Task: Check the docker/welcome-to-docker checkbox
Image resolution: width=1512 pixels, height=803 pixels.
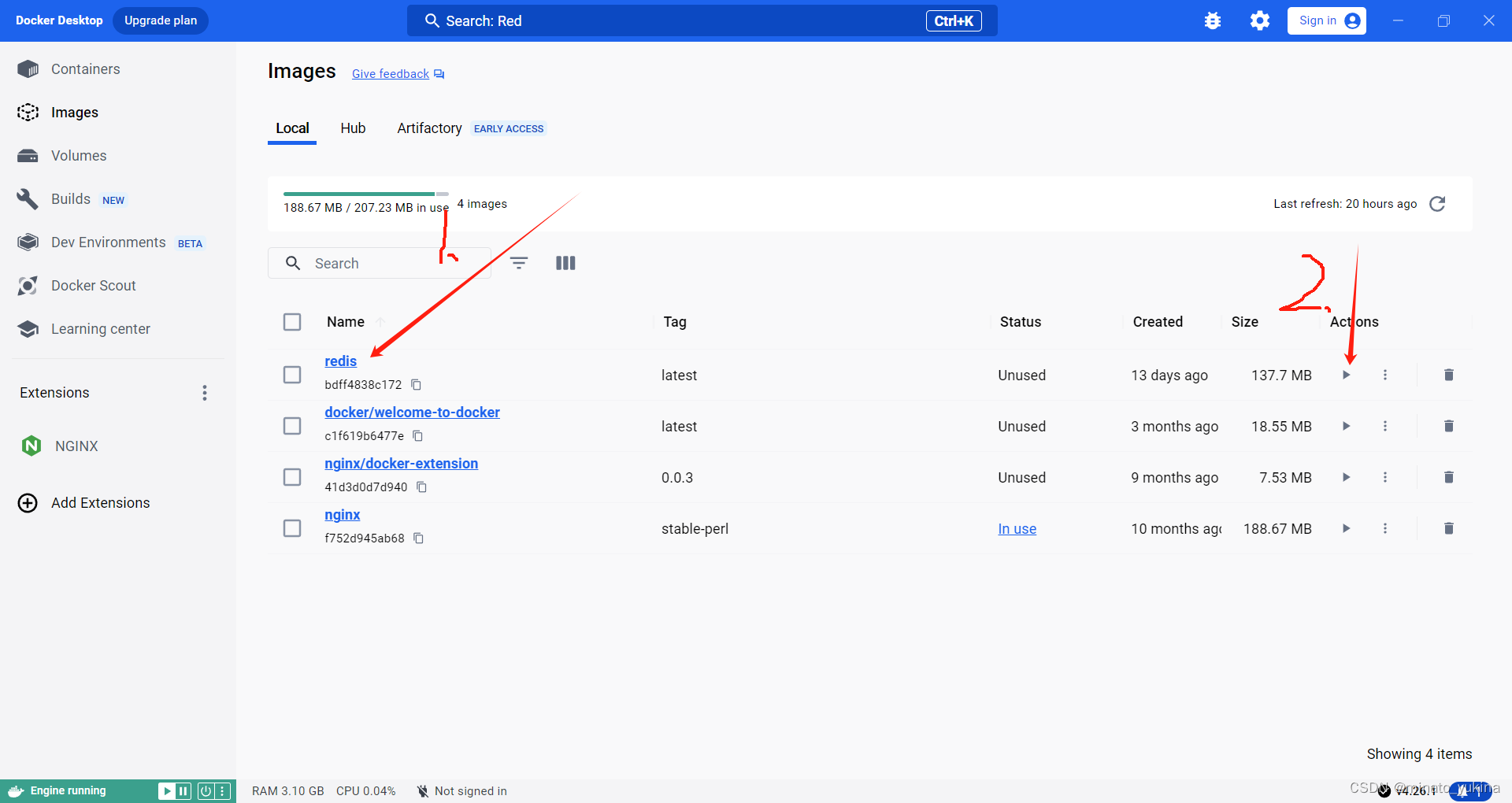Action: [292, 426]
